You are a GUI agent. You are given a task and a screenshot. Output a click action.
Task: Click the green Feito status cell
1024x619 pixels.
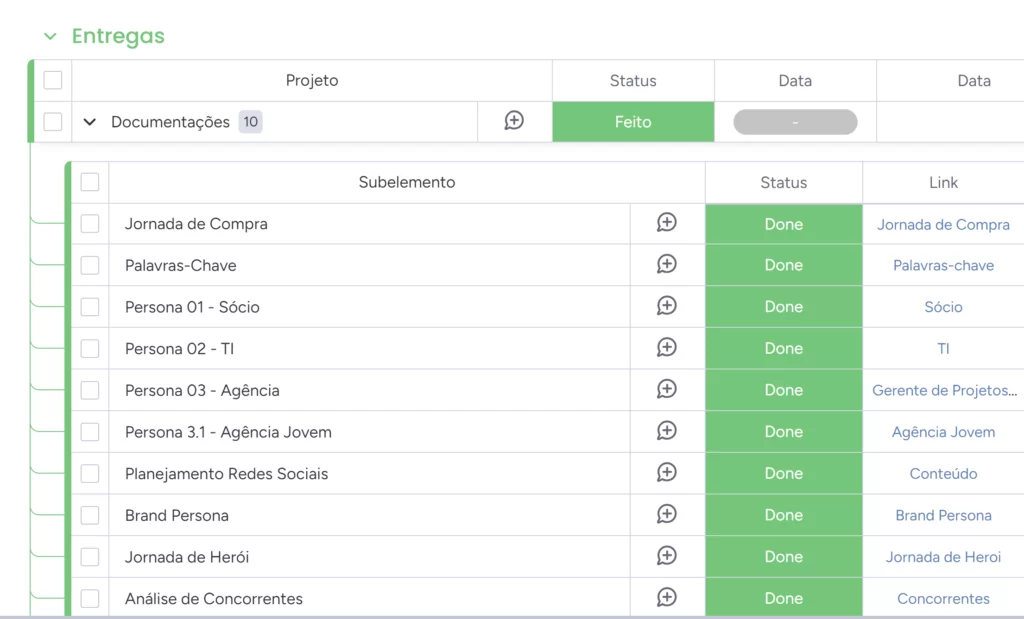click(633, 122)
